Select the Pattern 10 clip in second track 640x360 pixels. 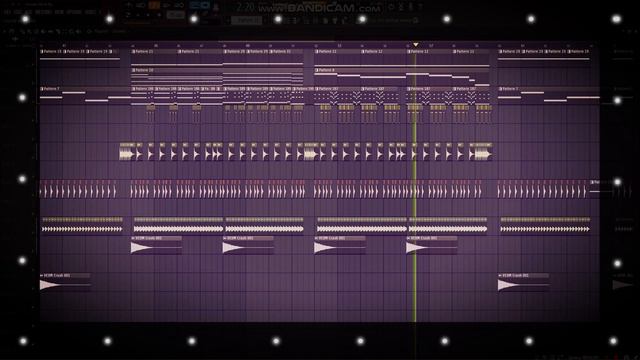click(x=217, y=77)
